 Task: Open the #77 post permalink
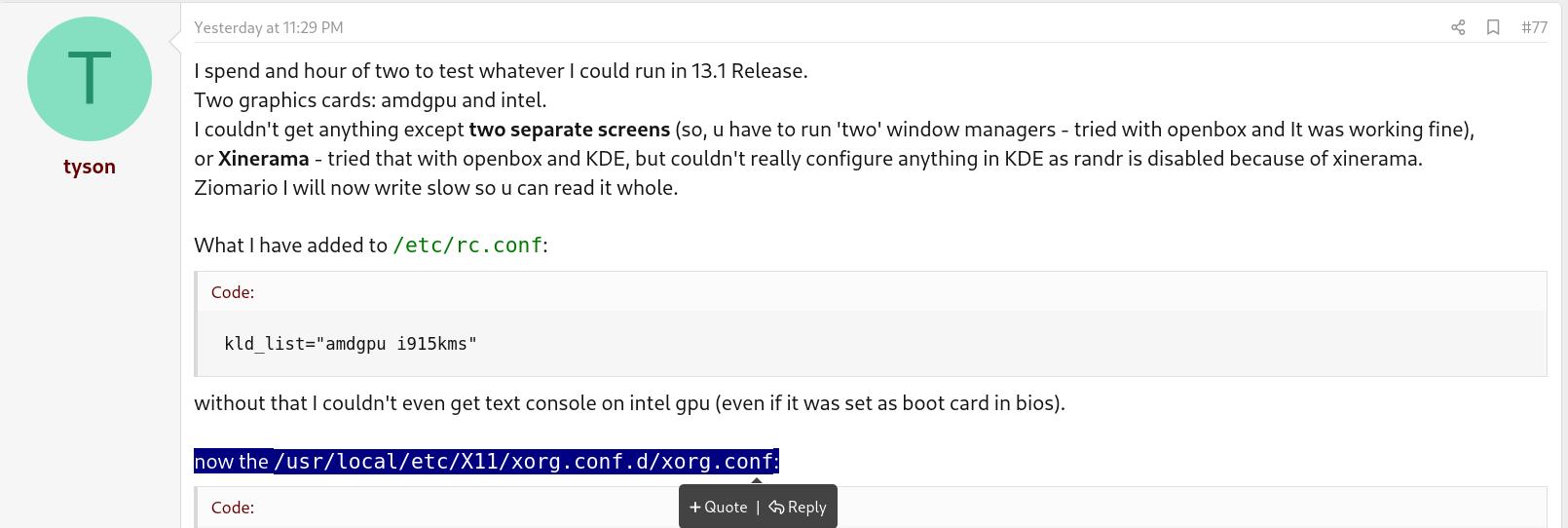[x=1534, y=27]
